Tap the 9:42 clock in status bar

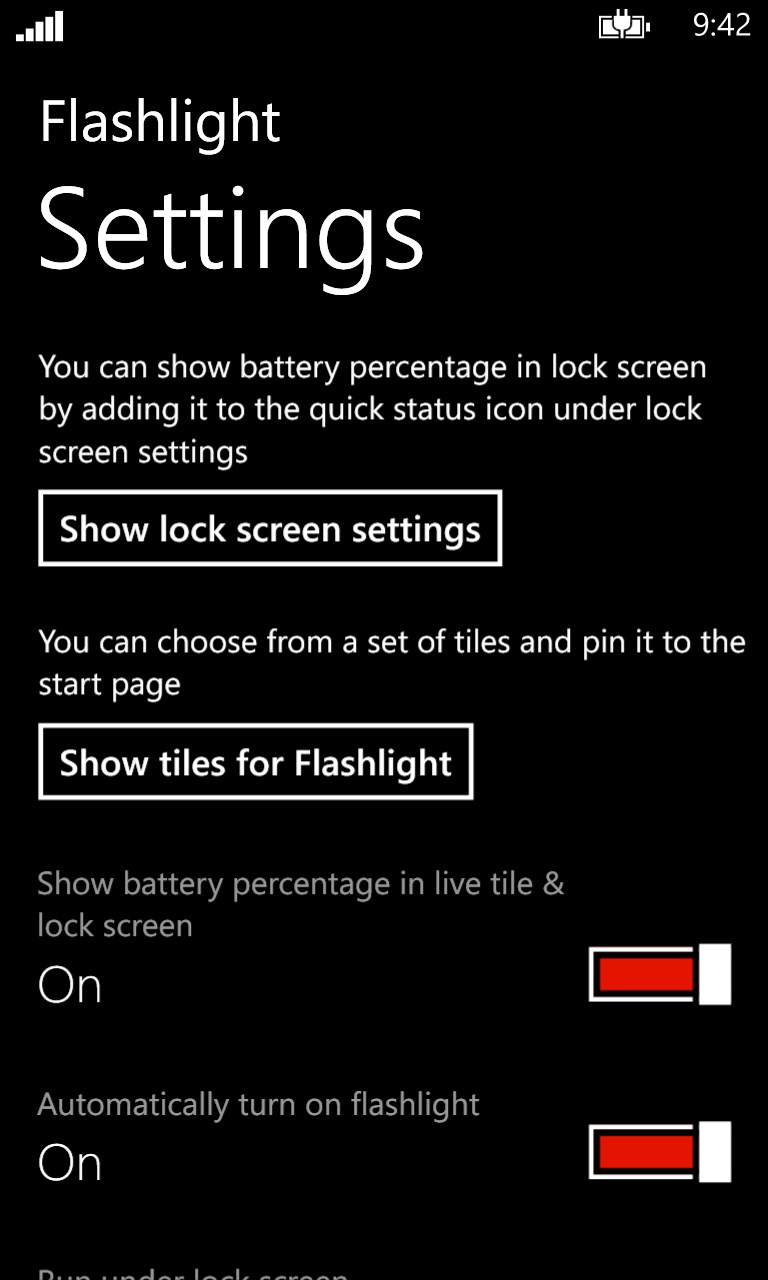(x=721, y=26)
